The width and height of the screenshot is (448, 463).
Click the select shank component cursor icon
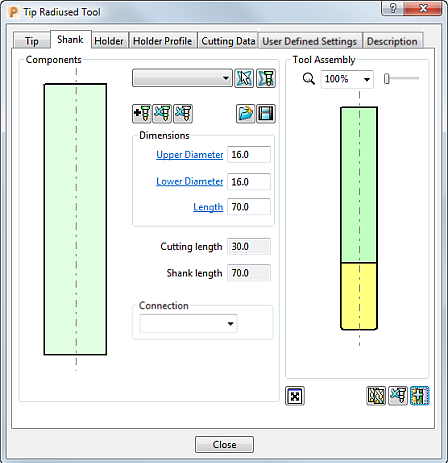click(x=244, y=78)
